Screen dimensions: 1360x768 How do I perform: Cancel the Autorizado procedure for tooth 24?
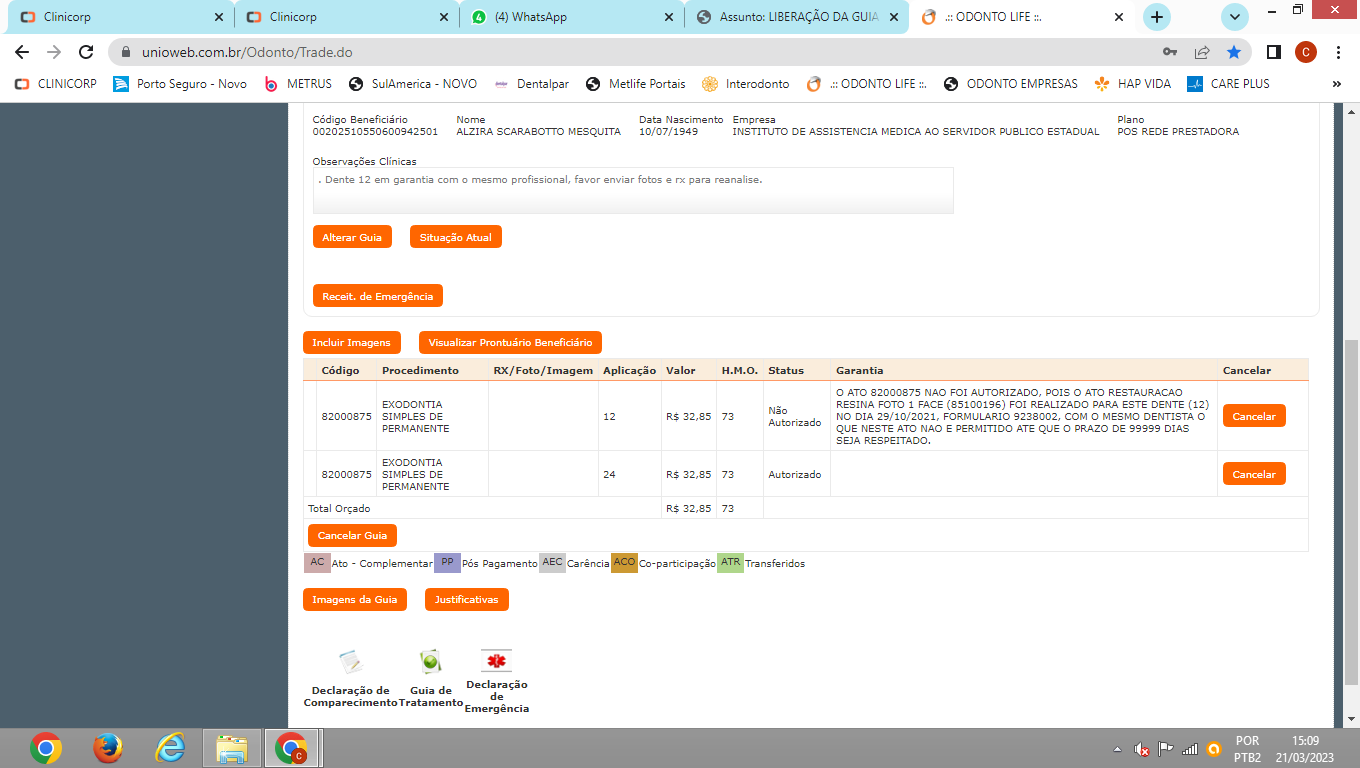[1254, 474]
